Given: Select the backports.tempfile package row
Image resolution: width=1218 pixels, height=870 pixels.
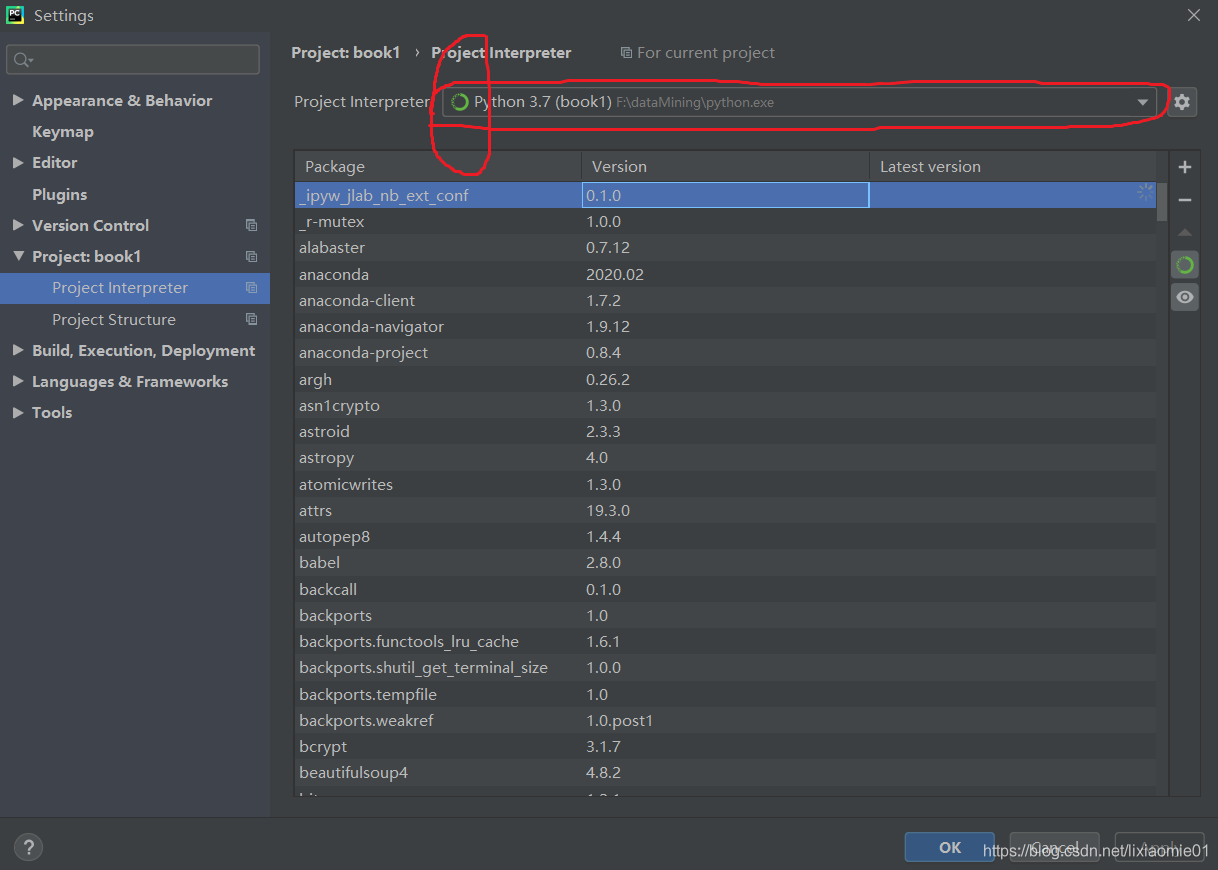Looking at the screenshot, I should pyautogui.click(x=726, y=694).
